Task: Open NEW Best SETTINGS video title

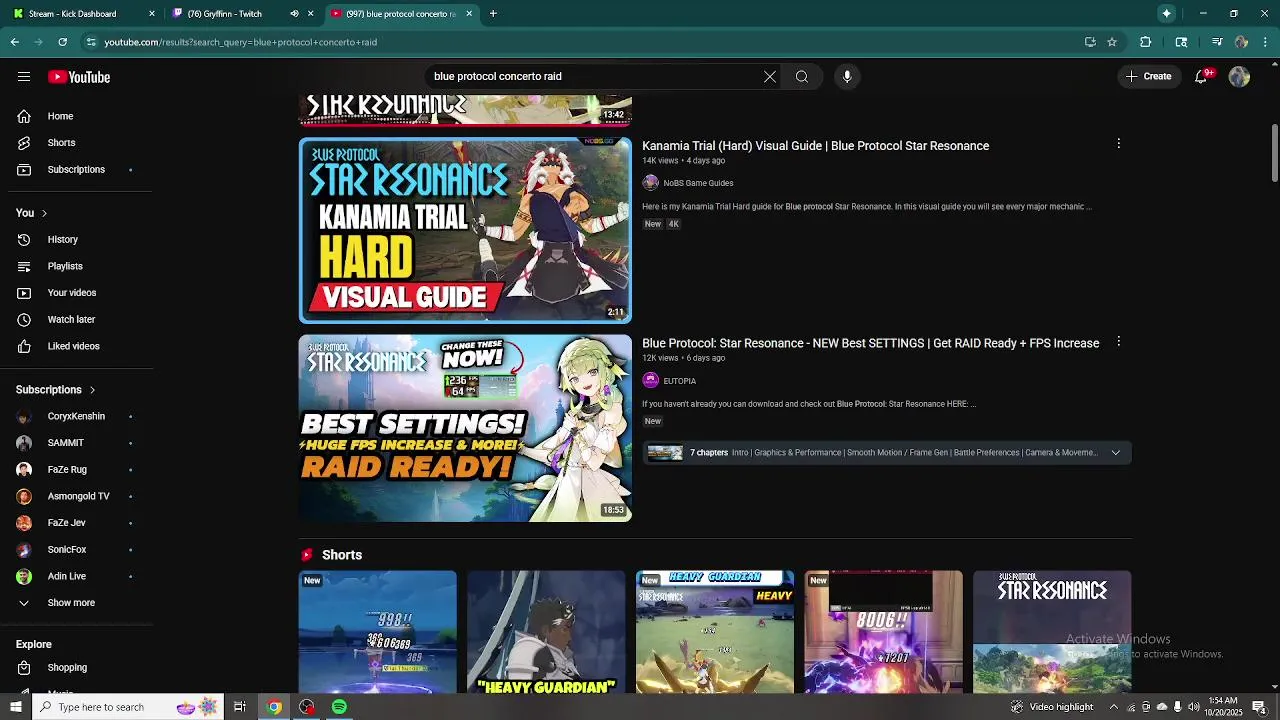Action: (x=870, y=343)
